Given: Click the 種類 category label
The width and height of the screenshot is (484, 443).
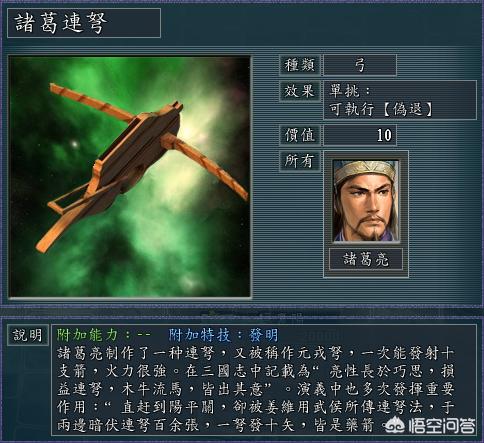Looking at the screenshot, I should 300,65.
